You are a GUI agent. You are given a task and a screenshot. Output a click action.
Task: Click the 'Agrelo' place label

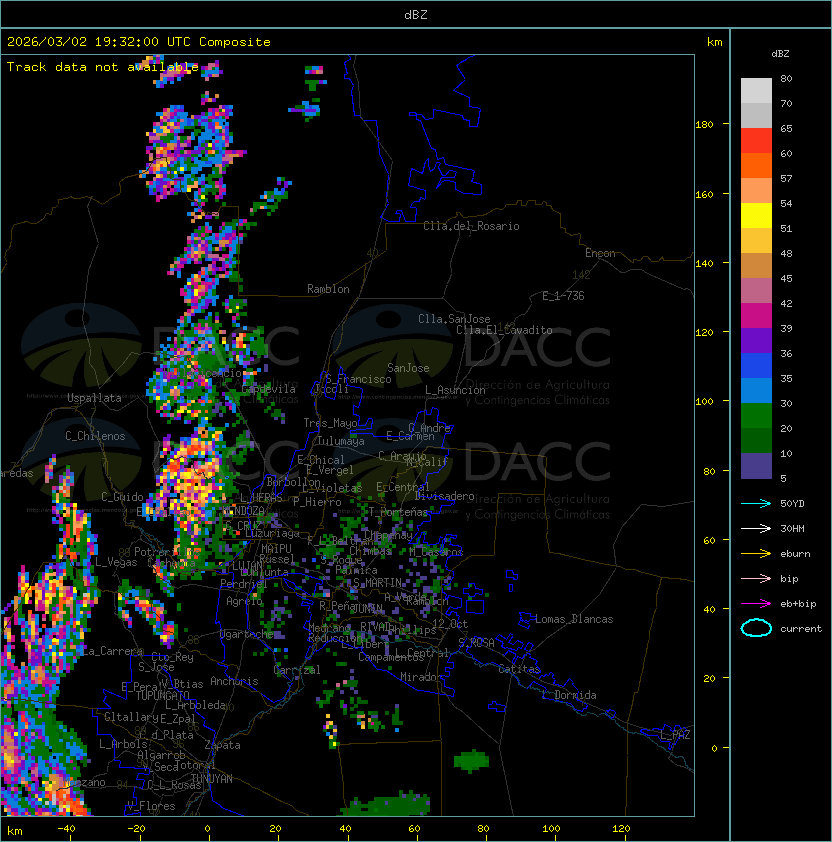[244, 601]
